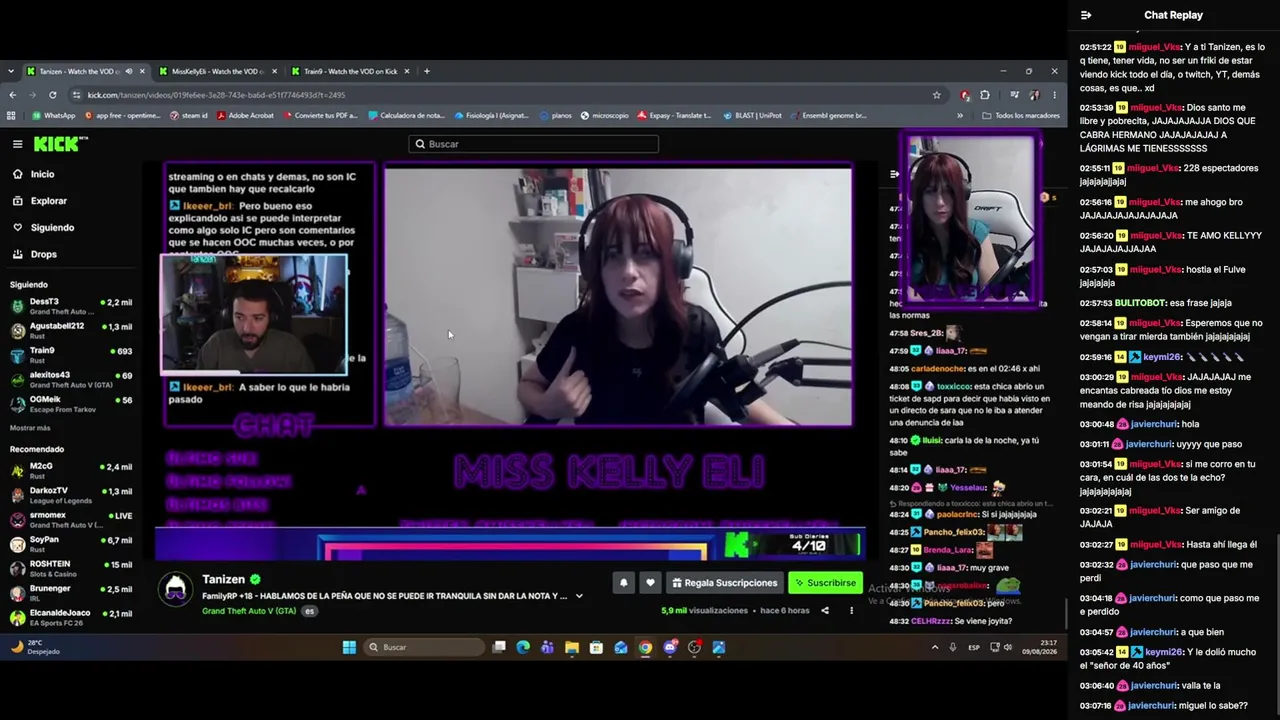Open followed channel alexitos43
This screenshot has height=720, width=1280.
point(70,380)
